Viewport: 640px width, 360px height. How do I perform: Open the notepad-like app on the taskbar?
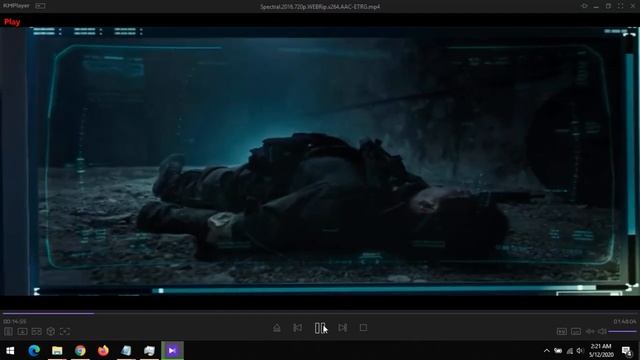[x=126, y=350]
